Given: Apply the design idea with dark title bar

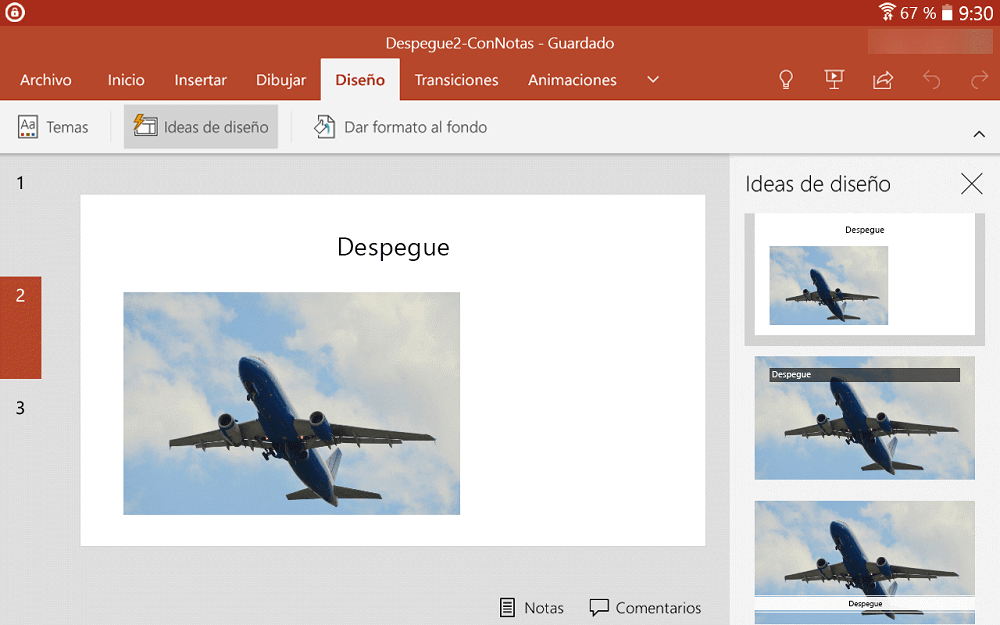Looking at the screenshot, I should (x=864, y=418).
